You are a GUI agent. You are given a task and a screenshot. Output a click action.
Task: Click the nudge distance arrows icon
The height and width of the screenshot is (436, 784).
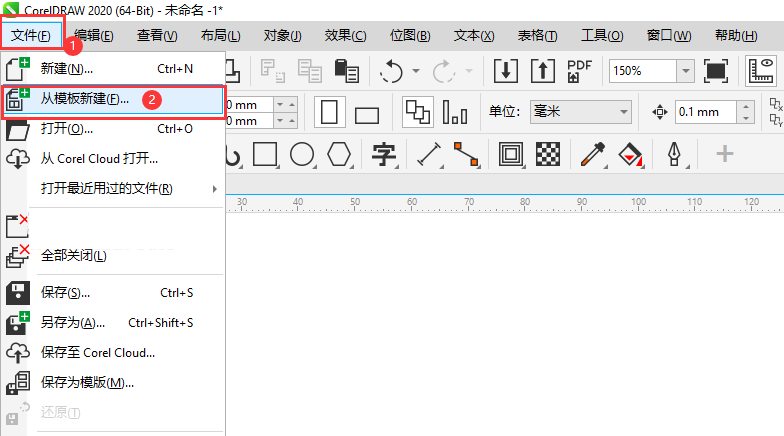660,112
